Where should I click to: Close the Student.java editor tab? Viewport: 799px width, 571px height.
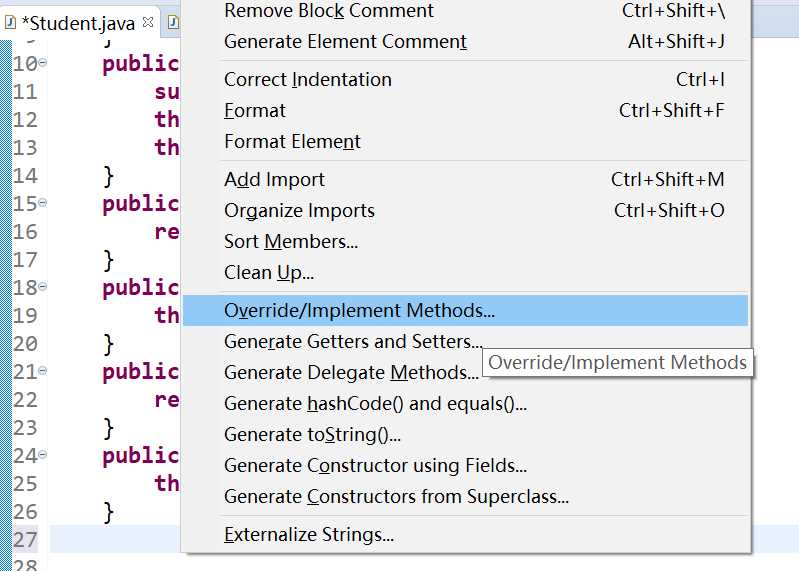pos(148,21)
